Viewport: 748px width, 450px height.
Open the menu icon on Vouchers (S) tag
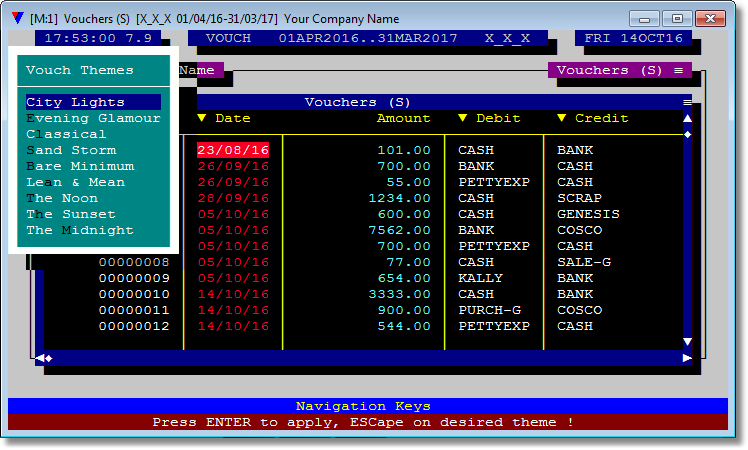pos(678,70)
